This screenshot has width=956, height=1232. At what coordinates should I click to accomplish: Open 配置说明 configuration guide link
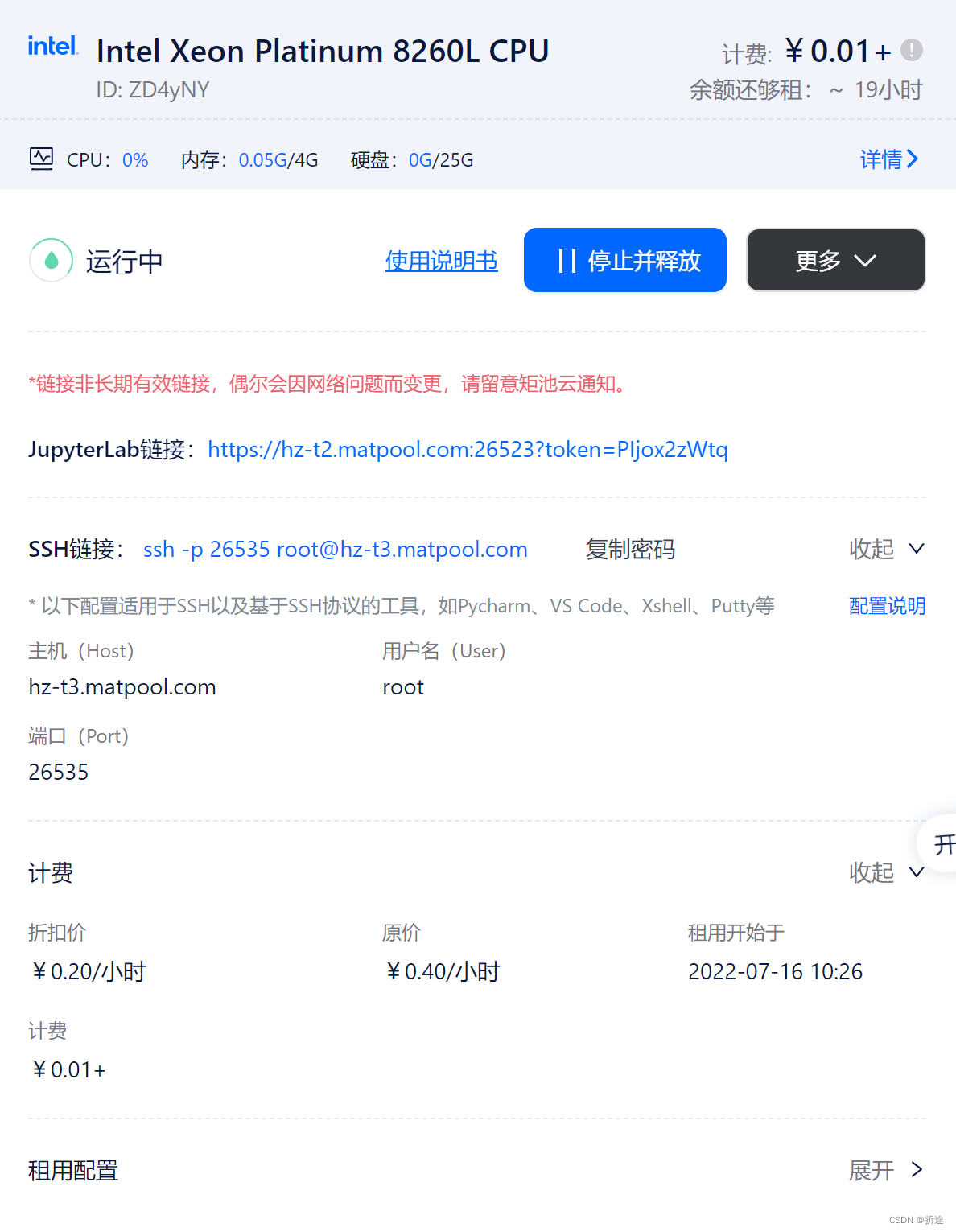tap(887, 606)
